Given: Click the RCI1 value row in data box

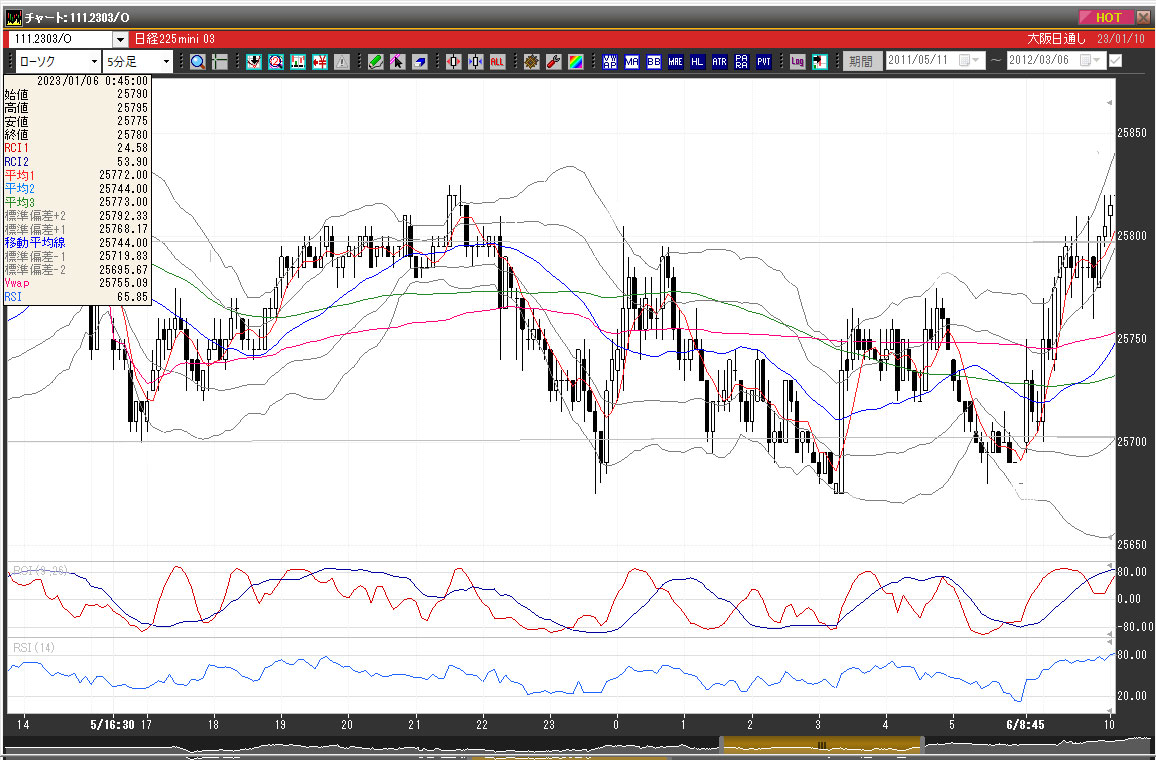Looking at the screenshot, I should (x=77, y=148).
